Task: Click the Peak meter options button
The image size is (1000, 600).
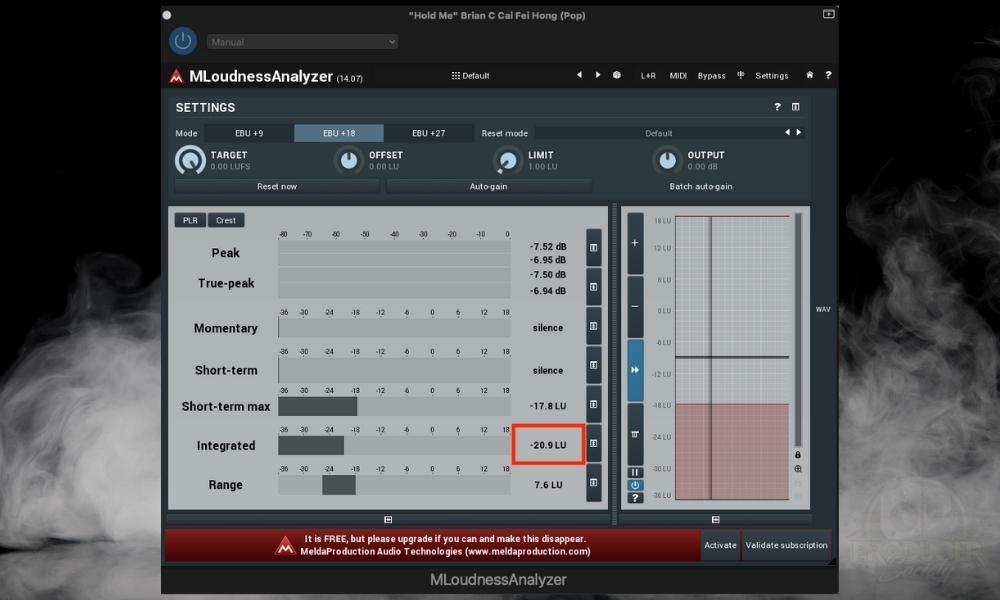Action: [594, 247]
